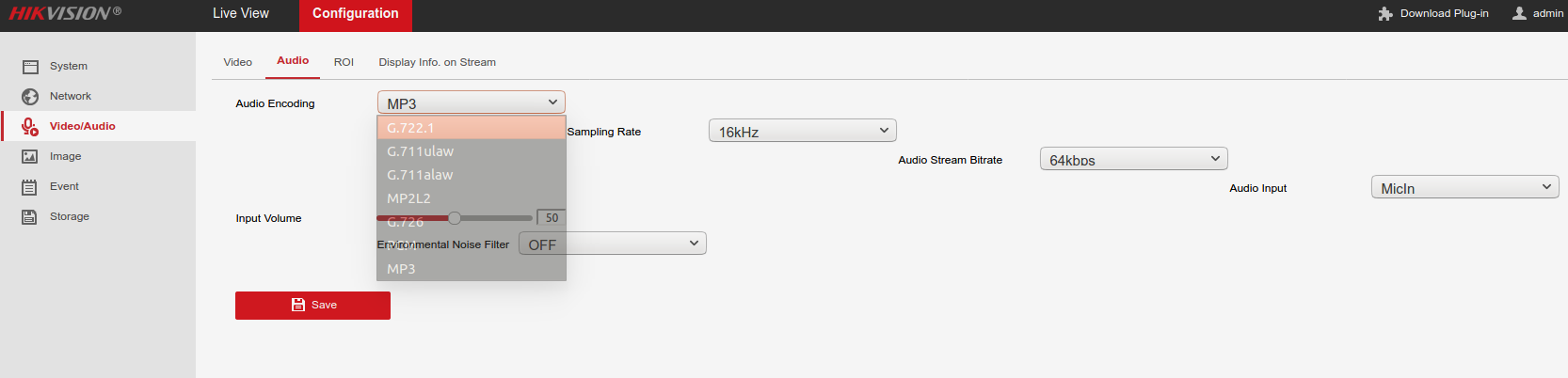The width and height of the screenshot is (1568, 378).
Task: Click the Network globe icon
Action: [30, 97]
